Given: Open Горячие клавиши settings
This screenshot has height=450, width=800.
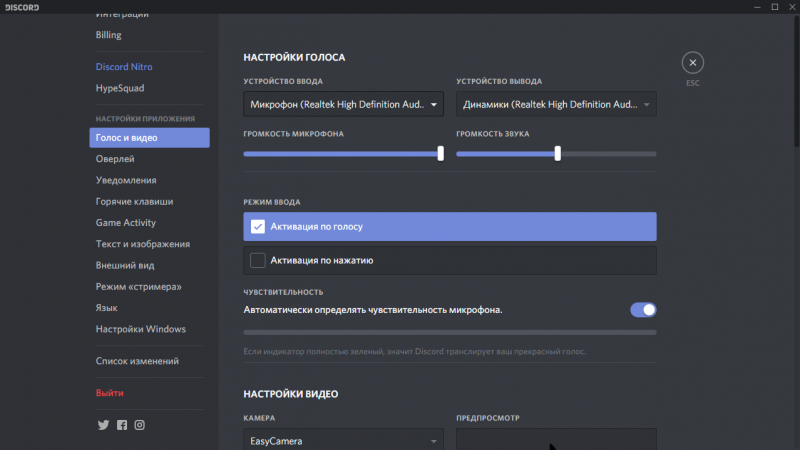Looking at the screenshot, I should tap(135, 202).
